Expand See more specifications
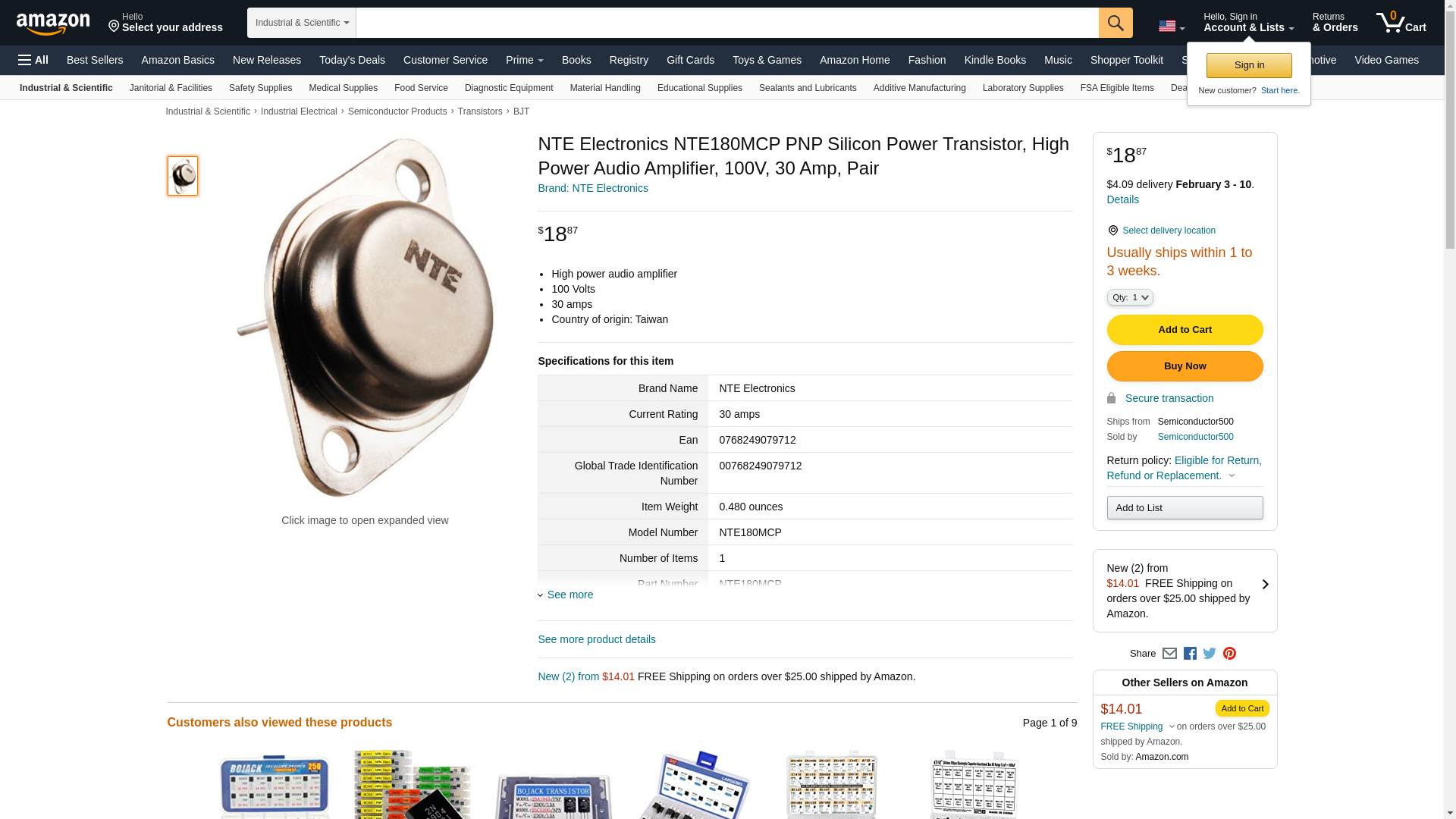1456x819 pixels. coord(566,595)
